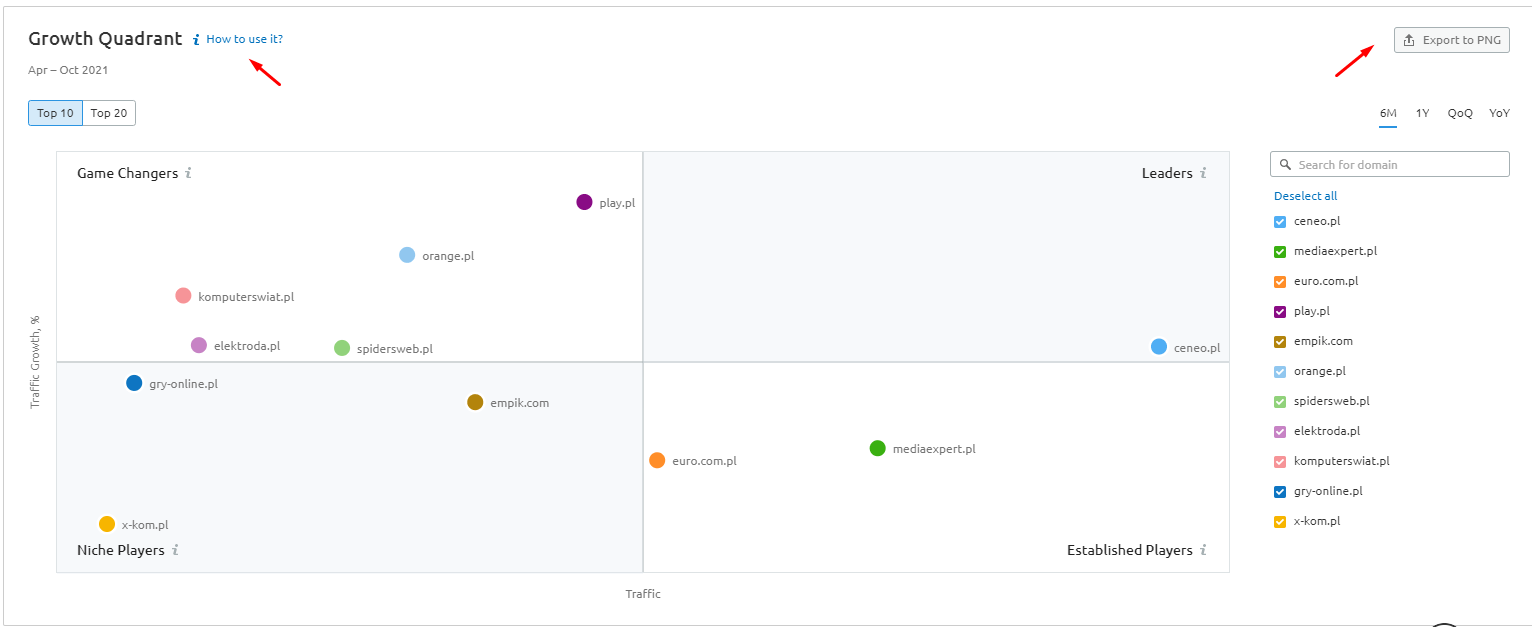Toggle the euro.com.pl checkbox
The image size is (1532, 627).
point(1280,282)
